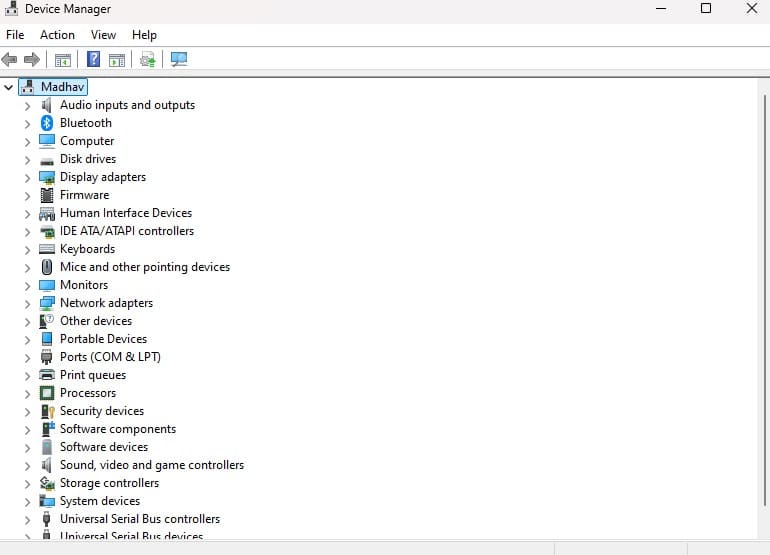Screen dimensions: 770x555
Task: Select Mice and other pointing devices label
Action: [145, 267]
